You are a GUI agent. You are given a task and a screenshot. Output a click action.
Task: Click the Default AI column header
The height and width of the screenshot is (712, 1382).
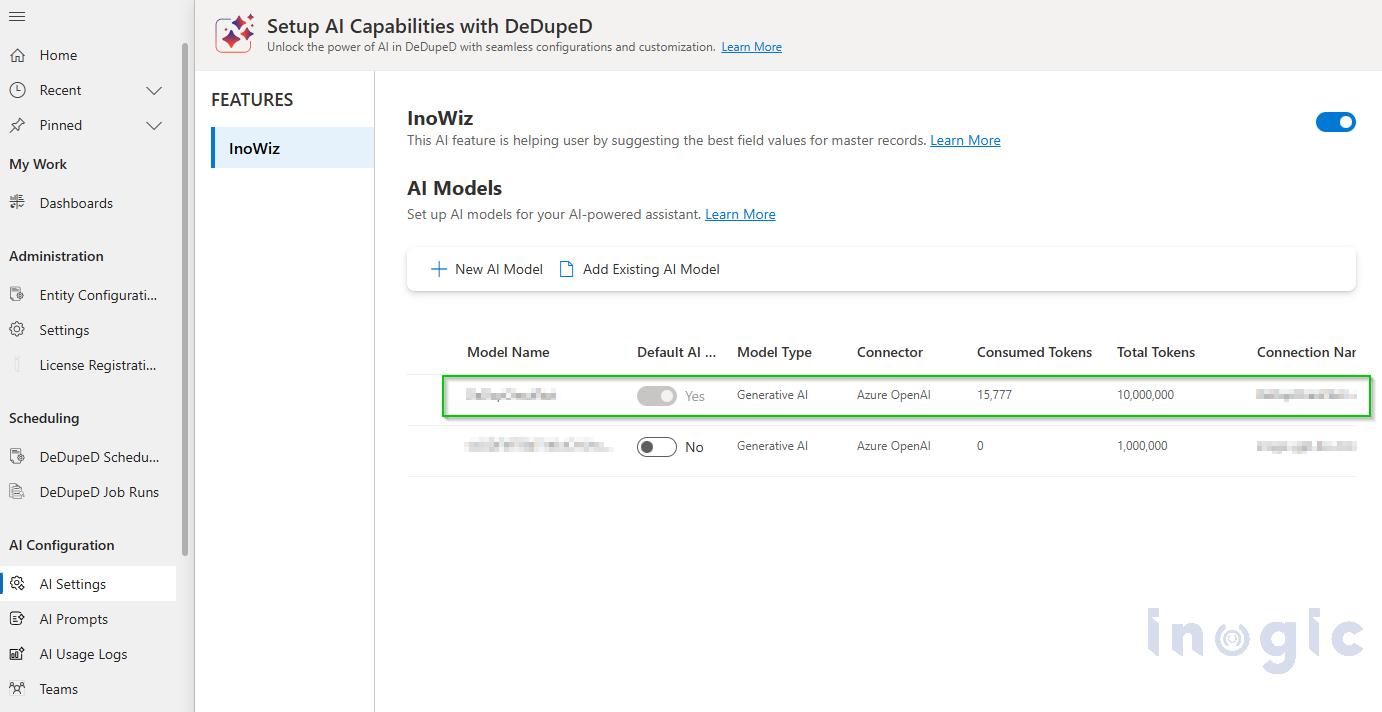(x=677, y=352)
